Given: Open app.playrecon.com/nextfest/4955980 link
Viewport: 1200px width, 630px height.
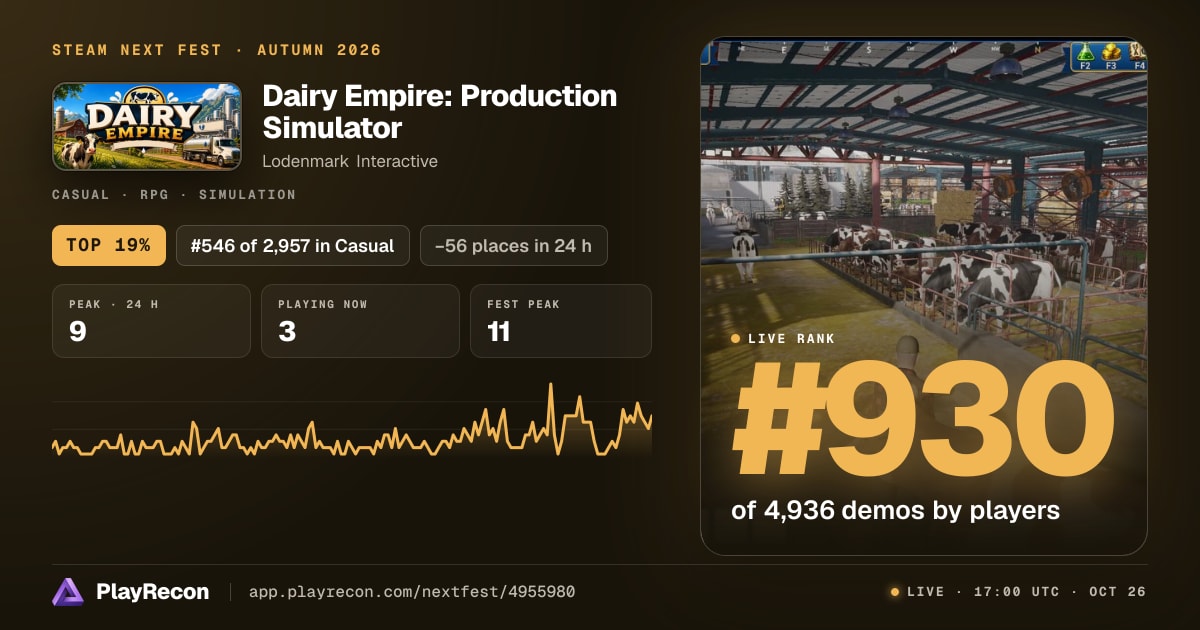Looking at the screenshot, I should [411, 592].
